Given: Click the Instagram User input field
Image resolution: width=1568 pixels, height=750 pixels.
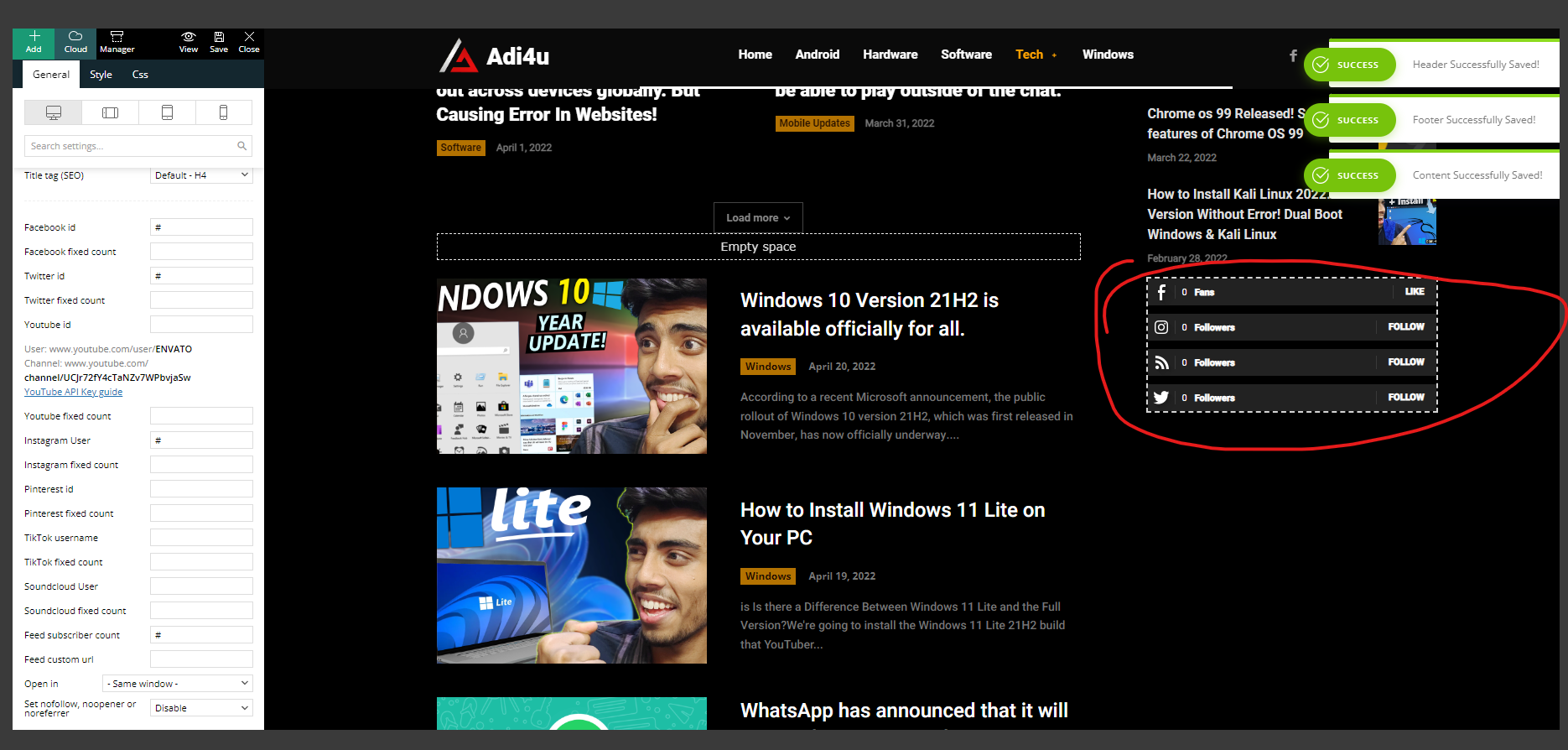Looking at the screenshot, I should [x=201, y=440].
